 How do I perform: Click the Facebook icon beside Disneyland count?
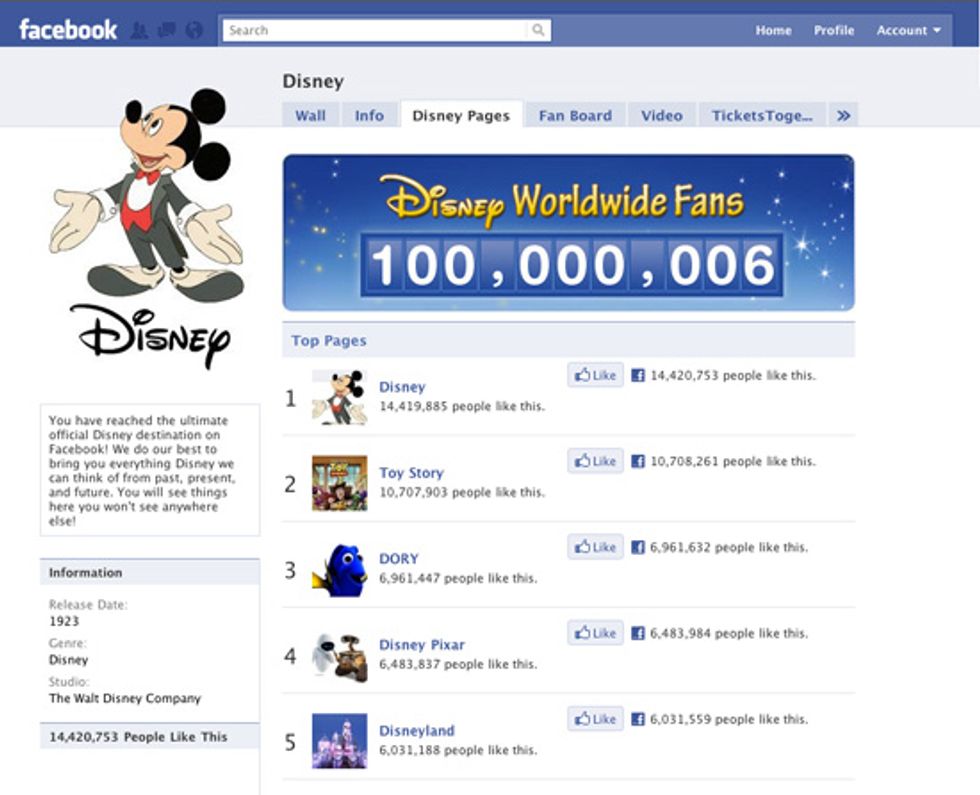click(x=637, y=720)
